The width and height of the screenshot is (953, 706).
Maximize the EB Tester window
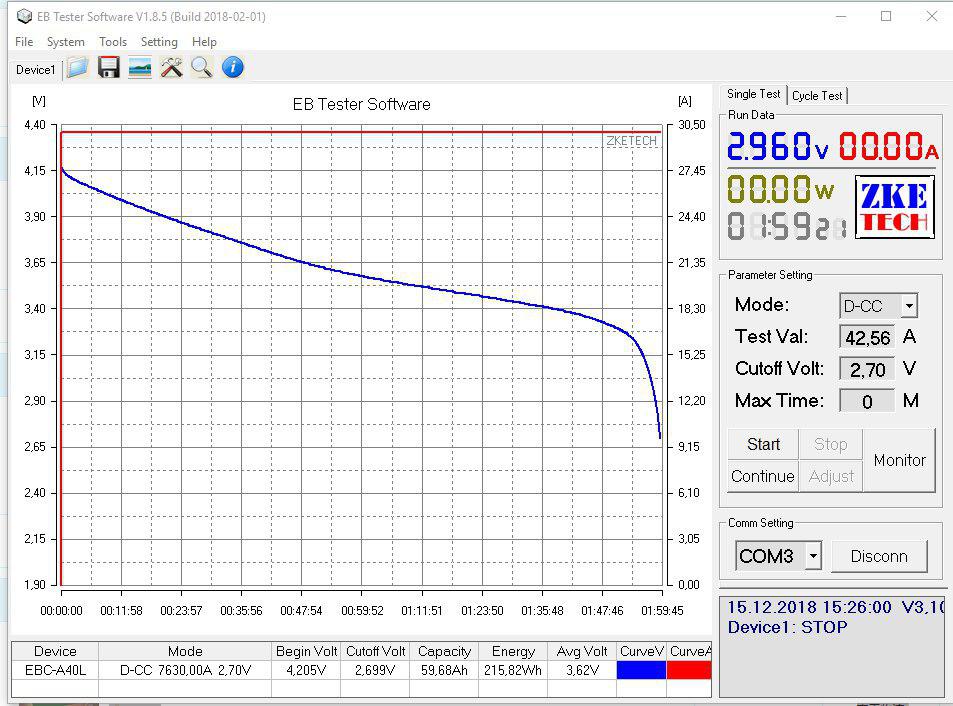(x=886, y=16)
